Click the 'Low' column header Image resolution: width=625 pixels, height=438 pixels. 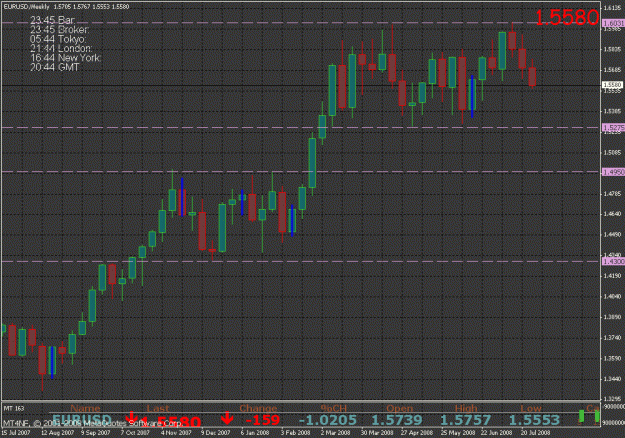click(x=531, y=409)
